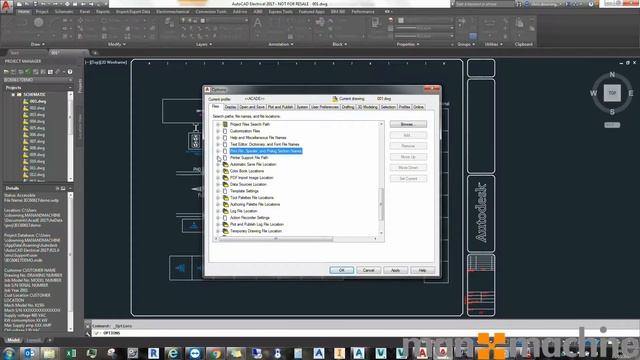Open the Draw panel dropdown
The image size is (640, 360).
coord(38,44)
